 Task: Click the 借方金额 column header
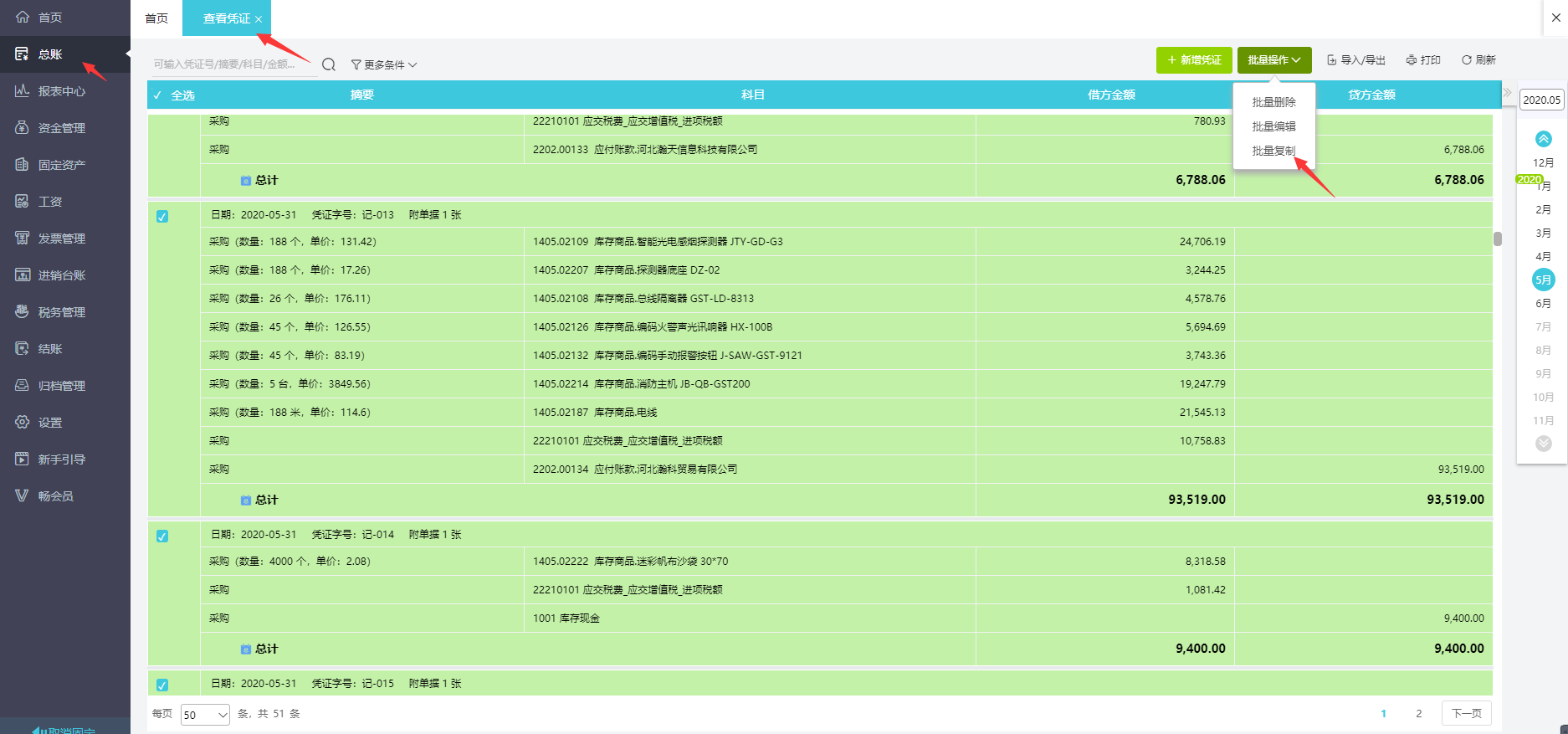[x=1111, y=95]
